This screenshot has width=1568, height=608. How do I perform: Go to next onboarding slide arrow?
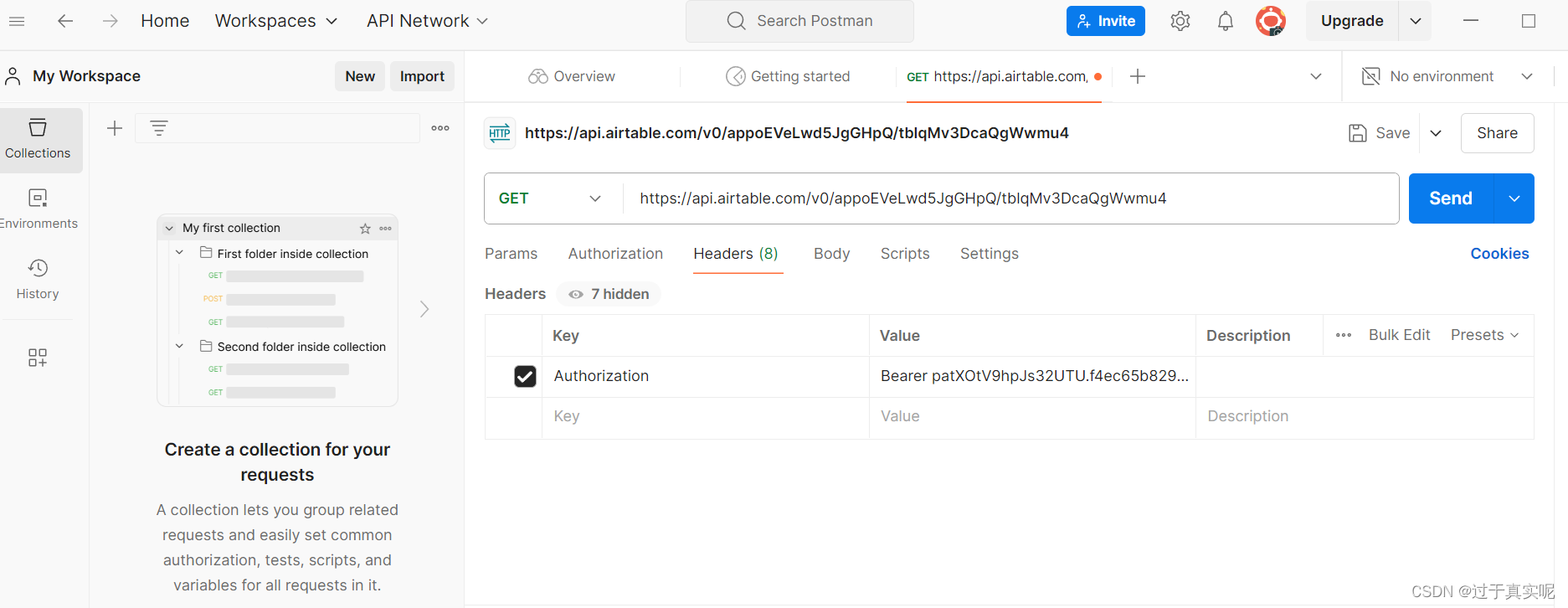pyautogui.click(x=424, y=309)
